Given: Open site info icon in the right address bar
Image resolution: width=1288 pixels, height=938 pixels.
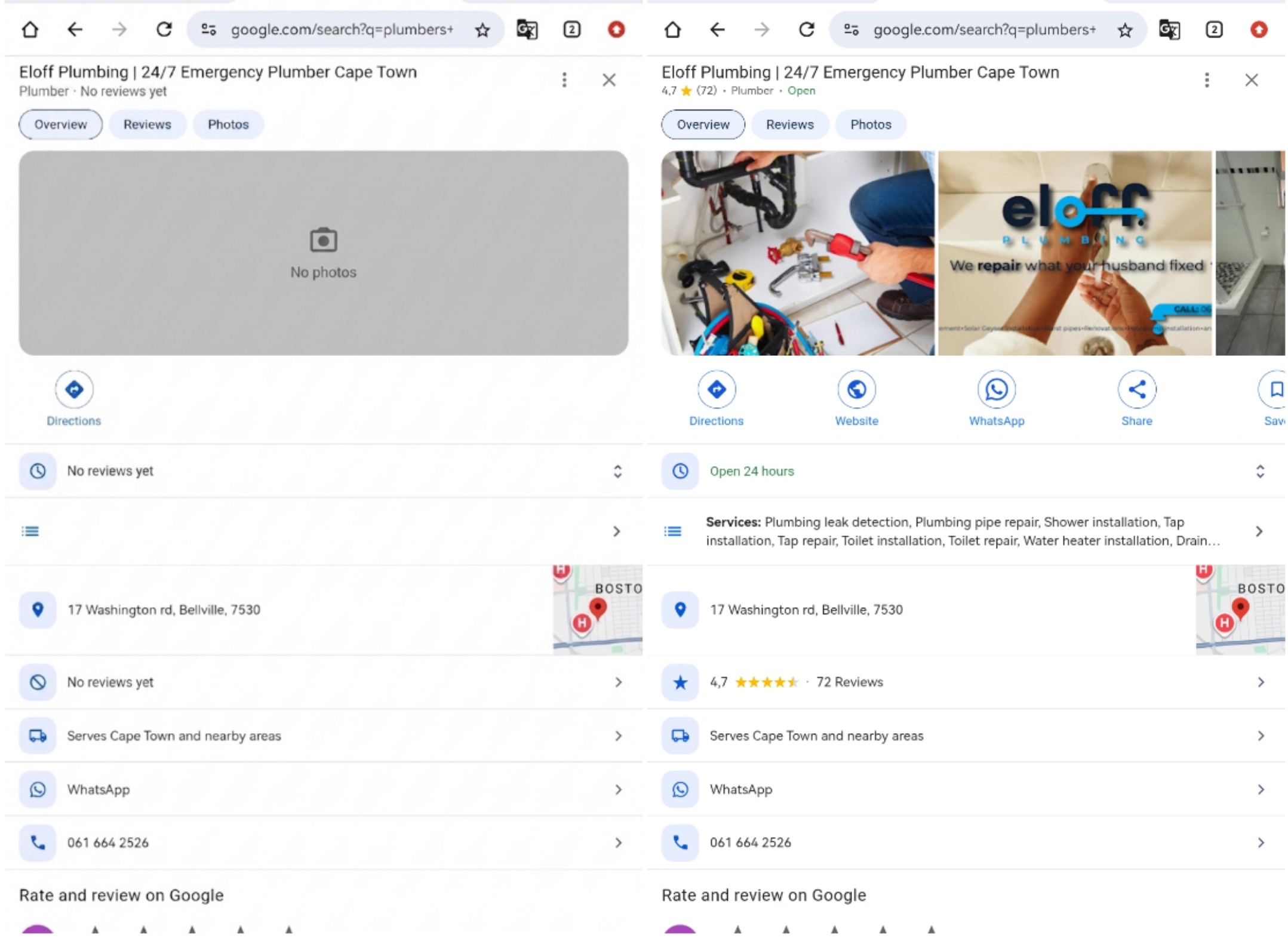Looking at the screenshot, I should [851, 29].
